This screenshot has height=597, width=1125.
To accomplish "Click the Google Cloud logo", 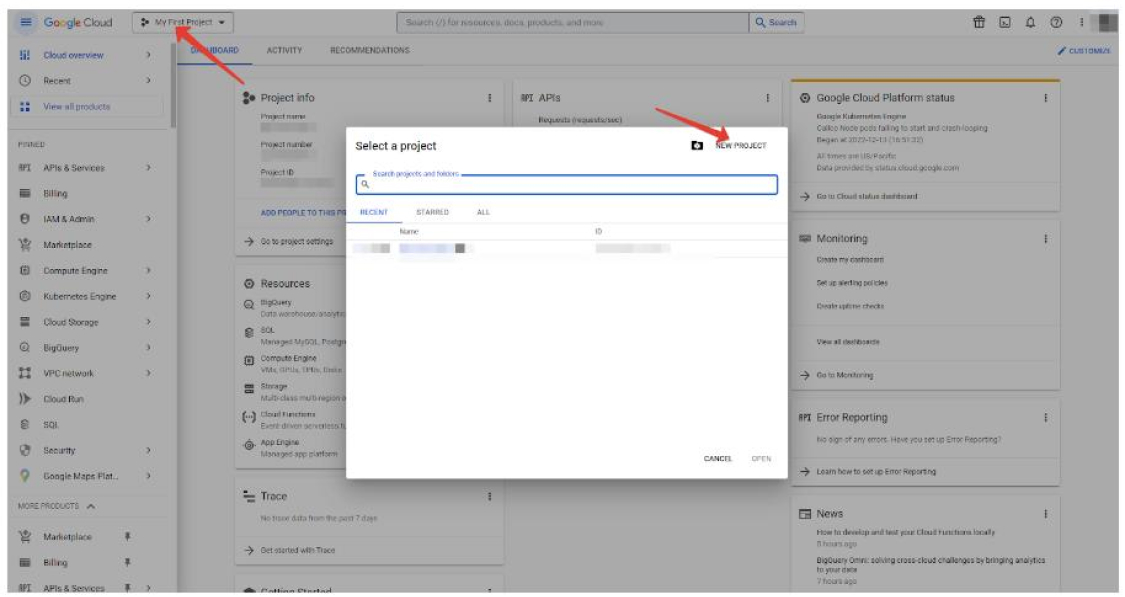I will pyautogui.click(x=78, y=22).
